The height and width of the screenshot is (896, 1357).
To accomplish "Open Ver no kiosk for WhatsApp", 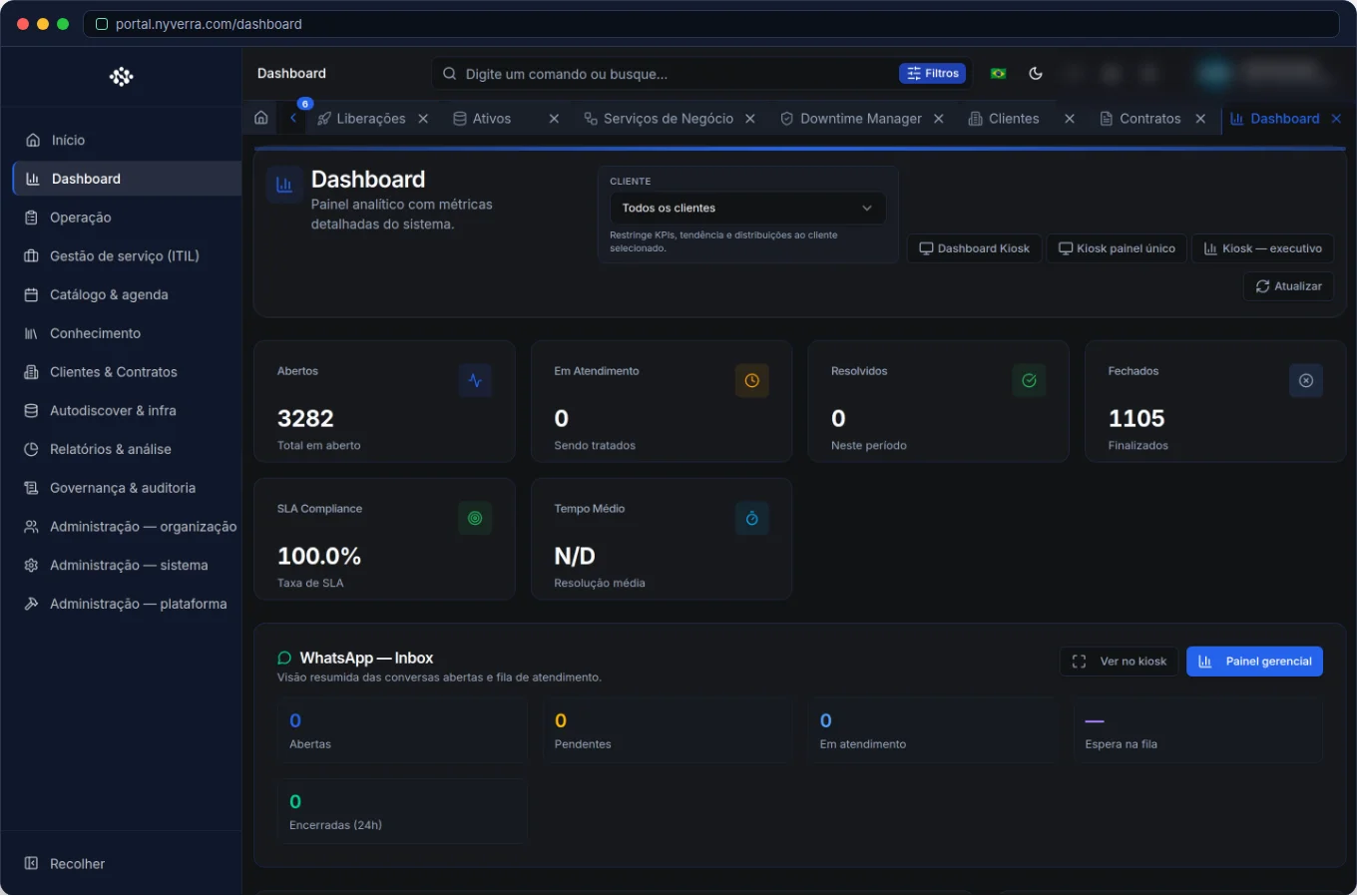I will [x=1120, y=662].
